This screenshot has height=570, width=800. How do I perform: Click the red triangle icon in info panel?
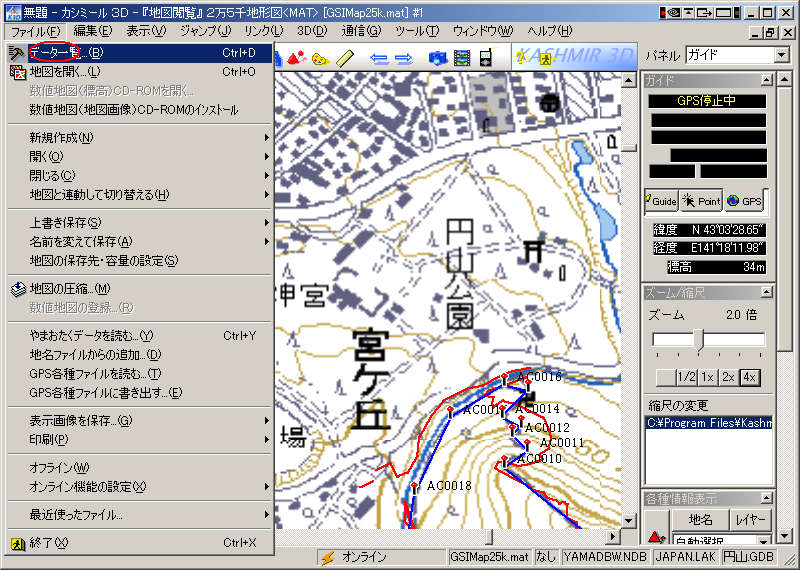click(656, 536)
